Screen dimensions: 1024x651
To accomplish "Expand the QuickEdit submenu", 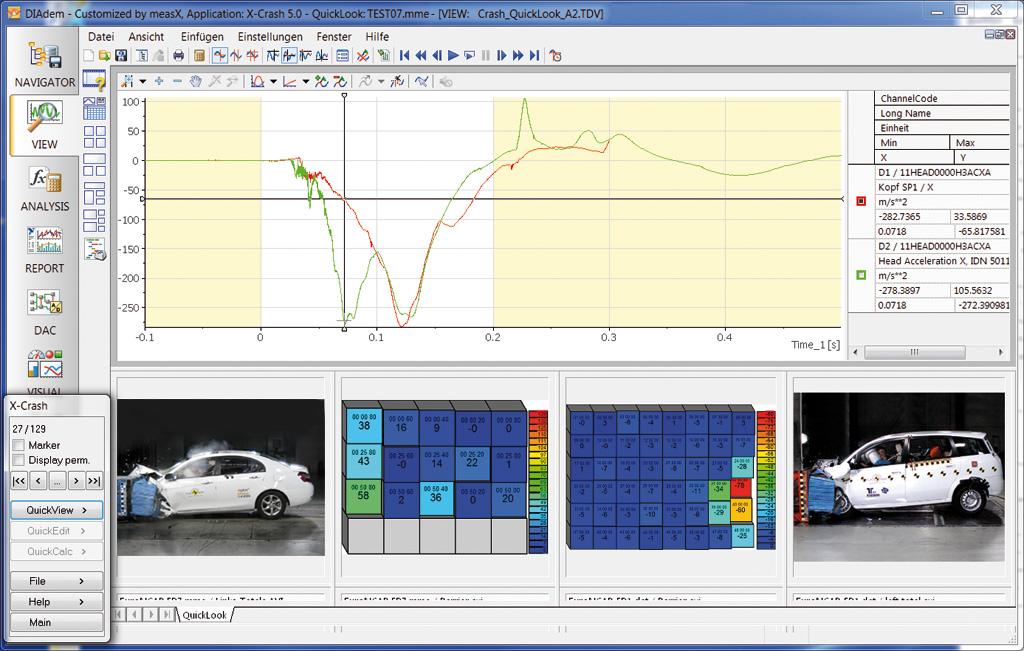I will point(57,531).
